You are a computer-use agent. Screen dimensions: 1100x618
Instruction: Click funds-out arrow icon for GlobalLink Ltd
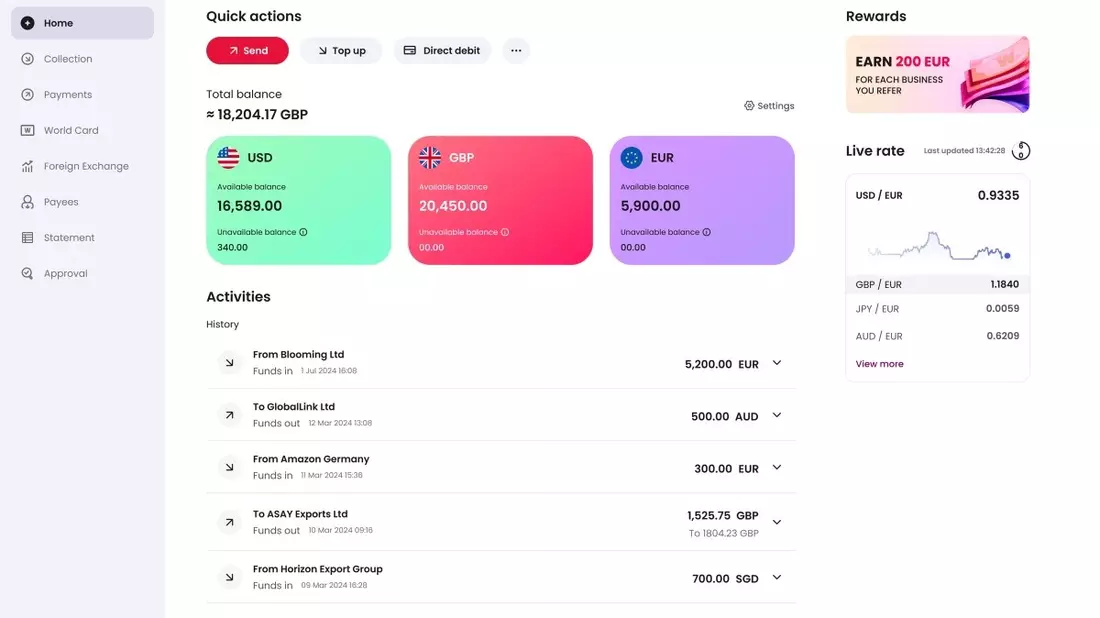coord(229,415)
